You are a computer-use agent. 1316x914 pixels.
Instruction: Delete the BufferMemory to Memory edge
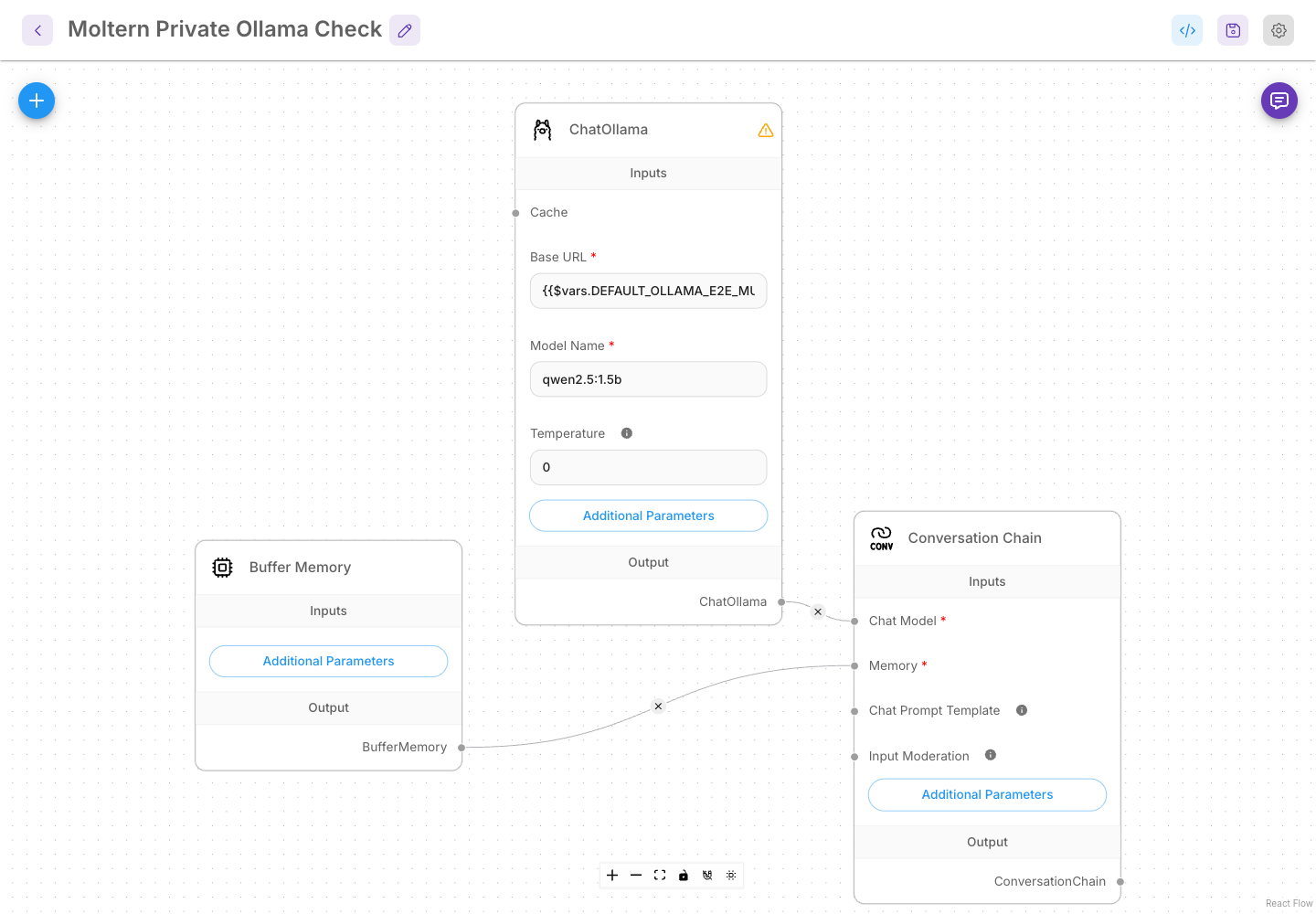[x=658, y=706]
